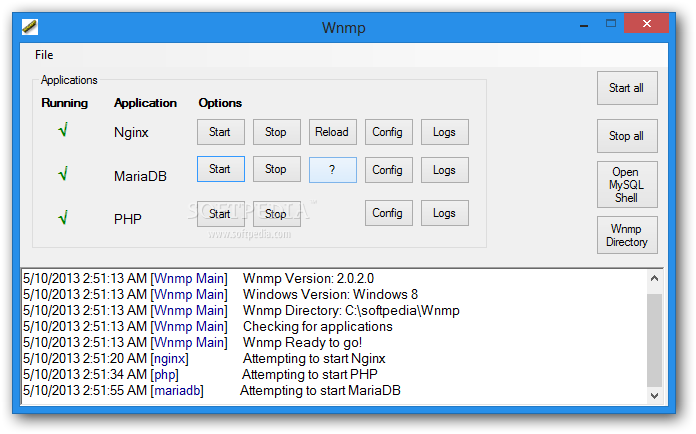This screenshot has width=696, height=434.
Task: Open the File menu
Action: (44, 55)
